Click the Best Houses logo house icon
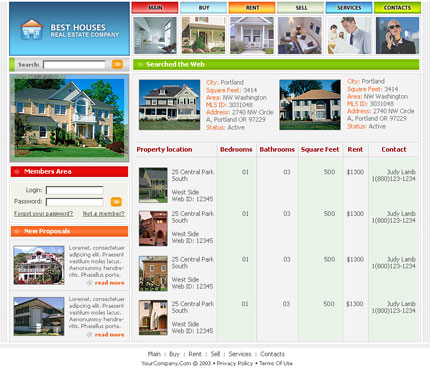This screenshot has width=430, height=372. coord(32,30)
